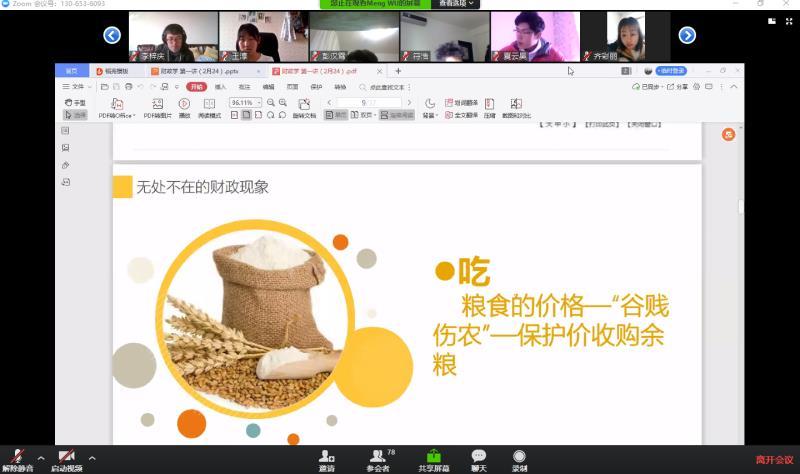Open the 页面 ribbon tab
This screenshot has width=800, height=474.
(x=292, y=87)
